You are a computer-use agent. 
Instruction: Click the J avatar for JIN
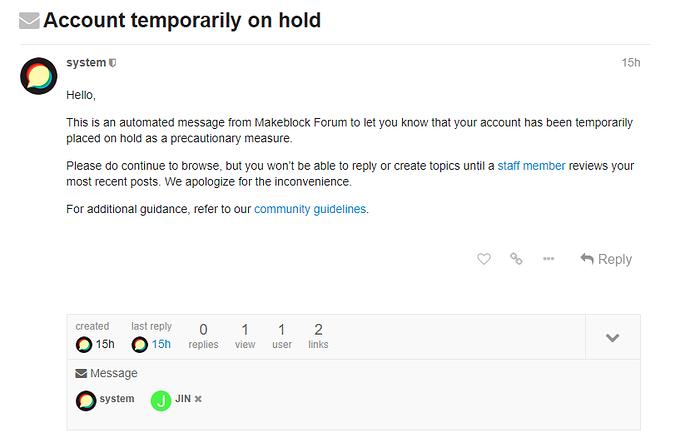coord(161,401)
